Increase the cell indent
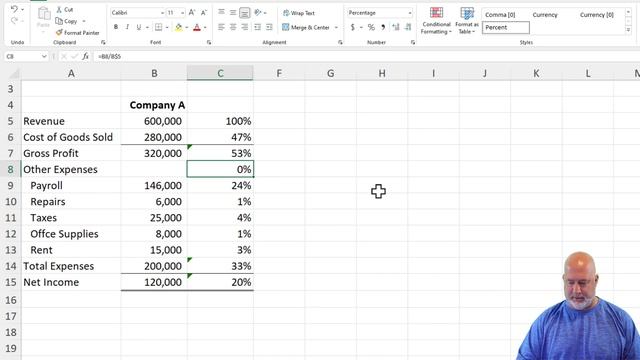 [269, 27]
